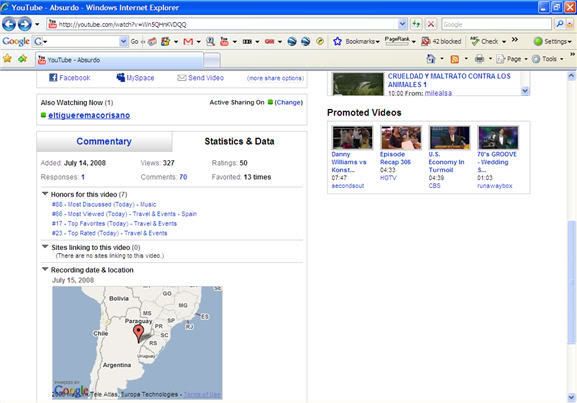577x403 pixels.
Task: Click the page scrollbar down arrow
Action: click(x=571, y=397)
